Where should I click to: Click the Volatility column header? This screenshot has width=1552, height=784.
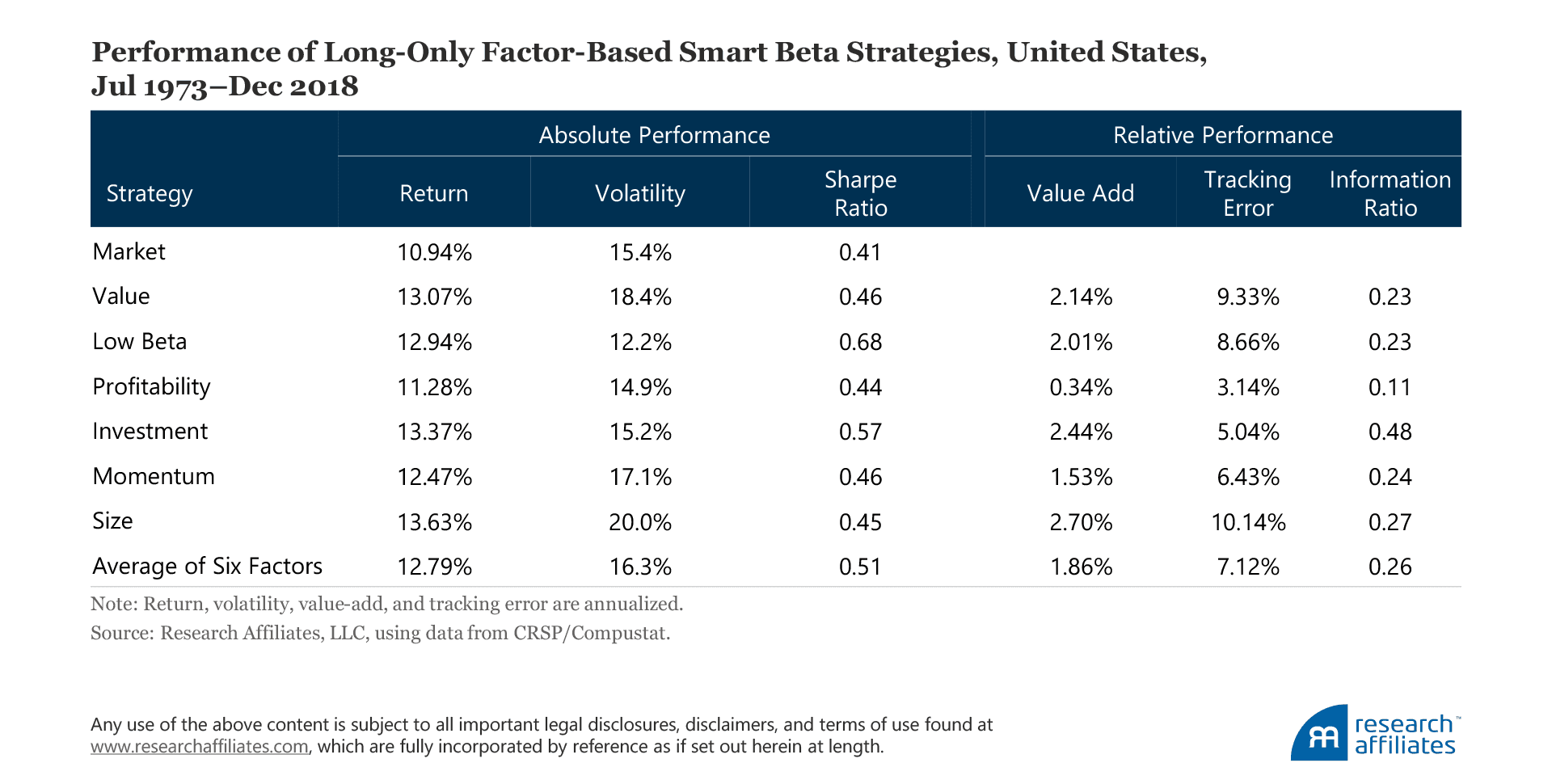click(639, 194)
